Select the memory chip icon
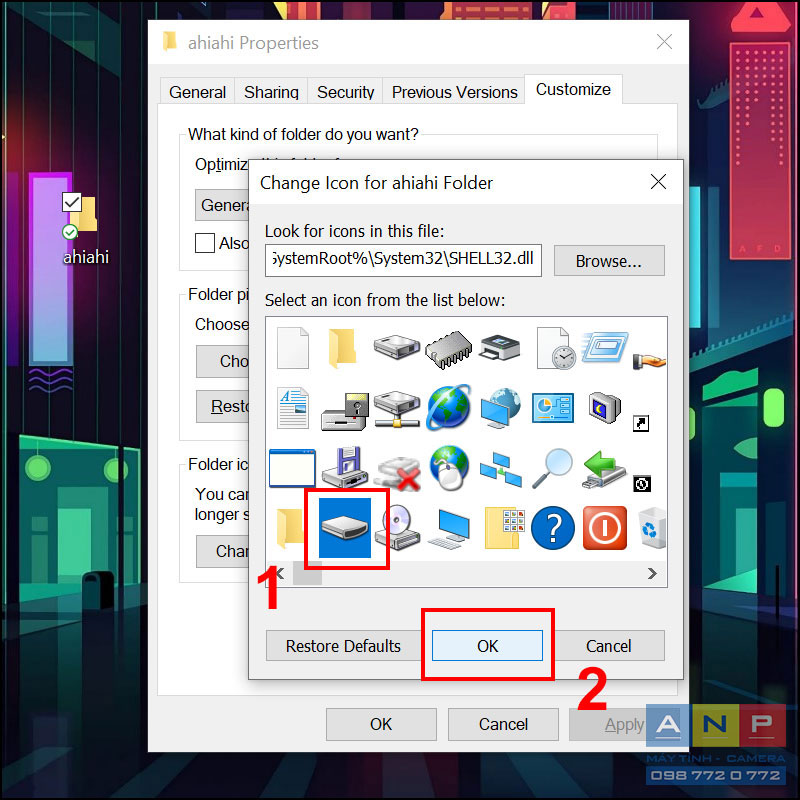Image resolution: width=800 pixels, height=800 pixels. point(448,349)
